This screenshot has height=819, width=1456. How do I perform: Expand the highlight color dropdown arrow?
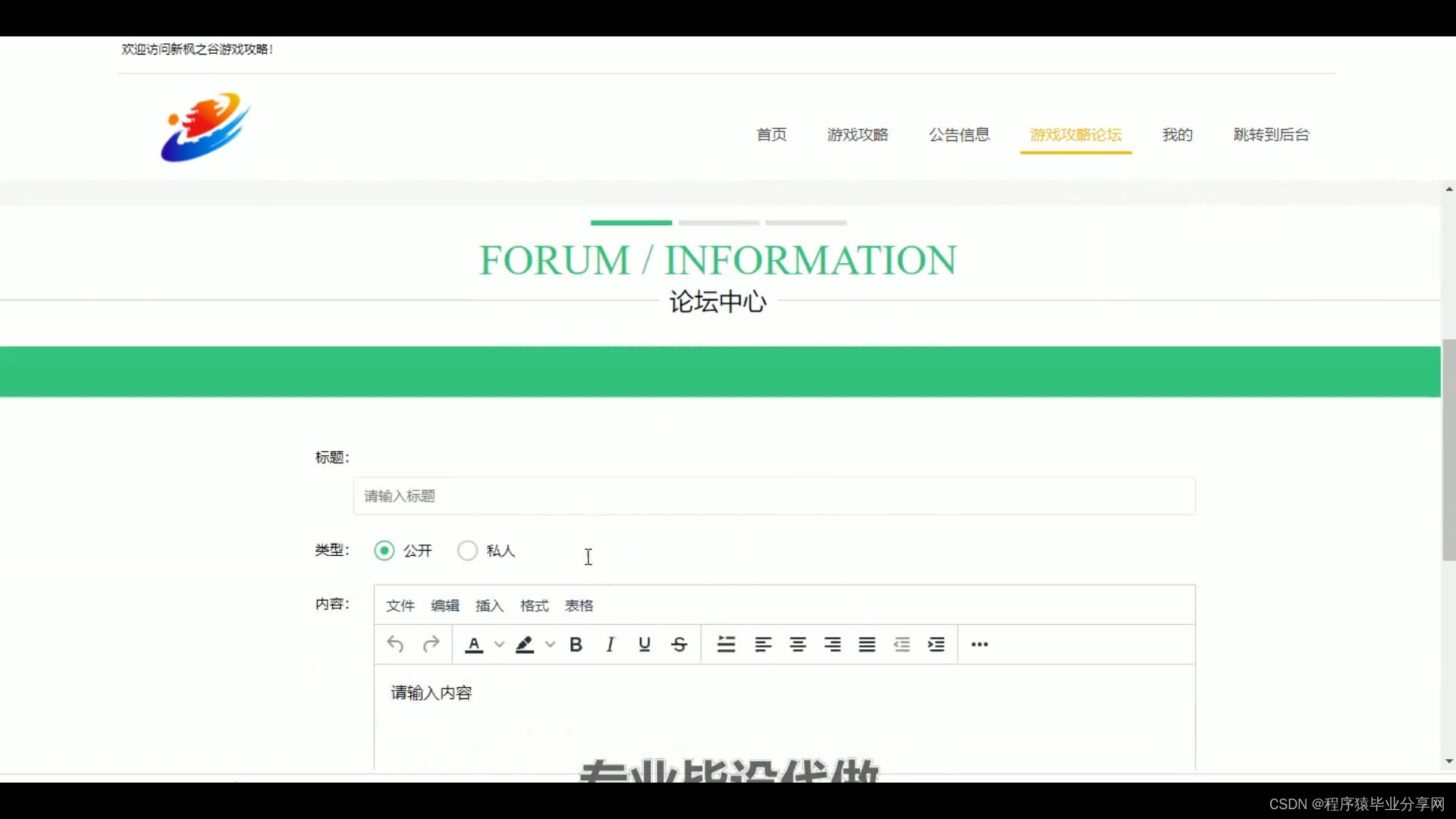(x=551, y=645)
